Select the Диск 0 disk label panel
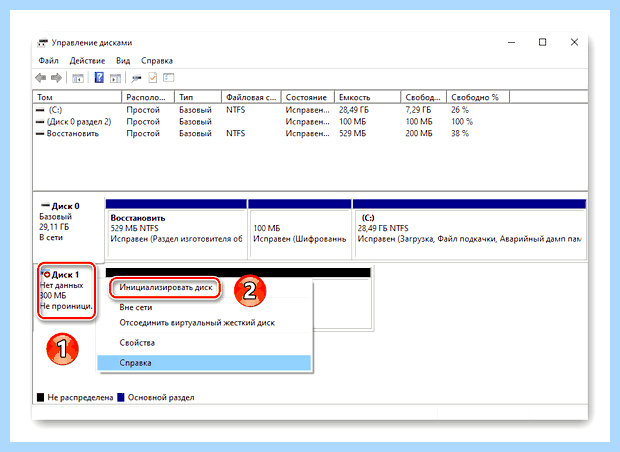The width and height of the screenshot is (620, 452). click(x=69, y=228)
